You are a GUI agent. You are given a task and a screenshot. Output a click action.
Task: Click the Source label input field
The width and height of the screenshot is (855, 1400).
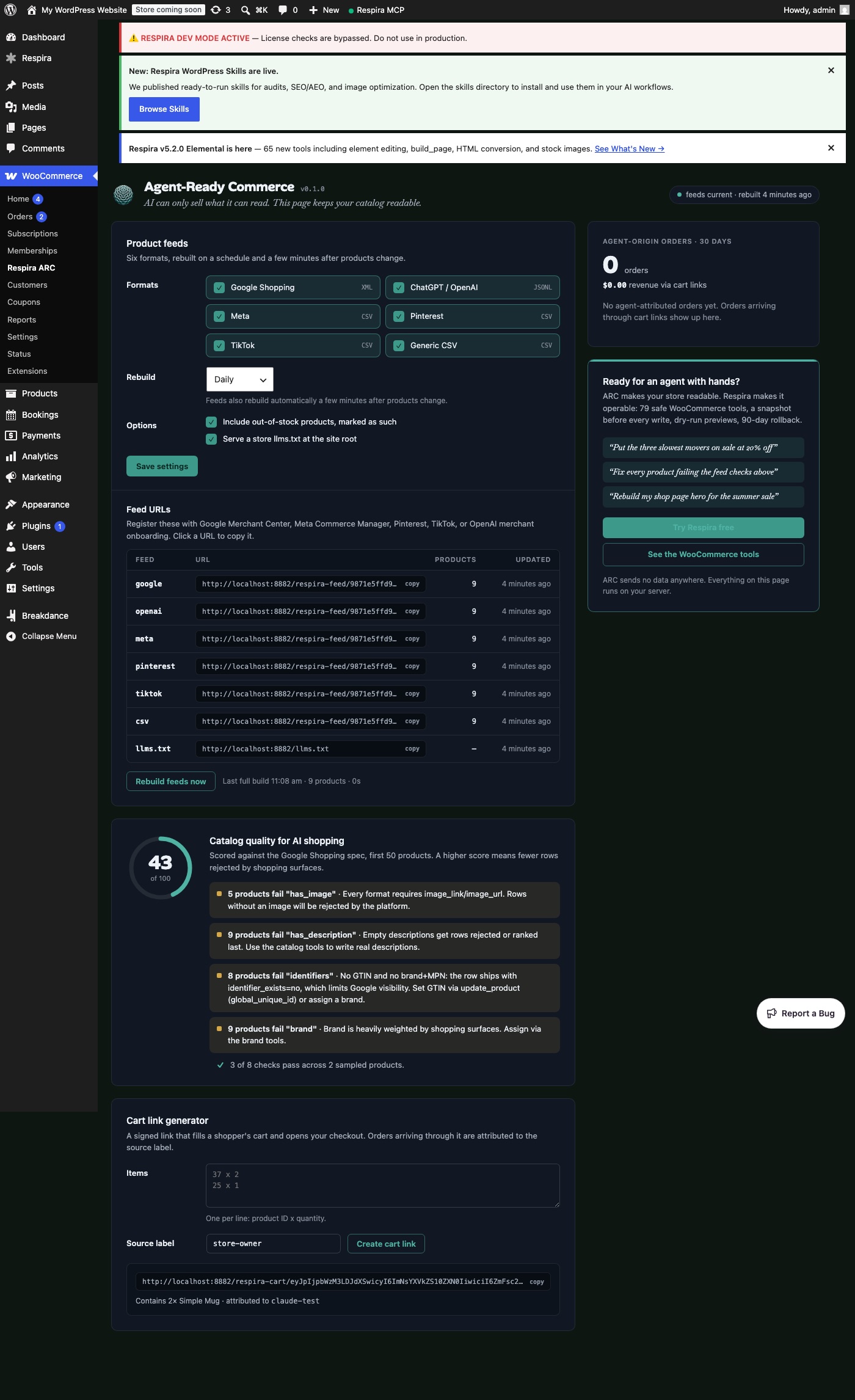point(274,1244)
